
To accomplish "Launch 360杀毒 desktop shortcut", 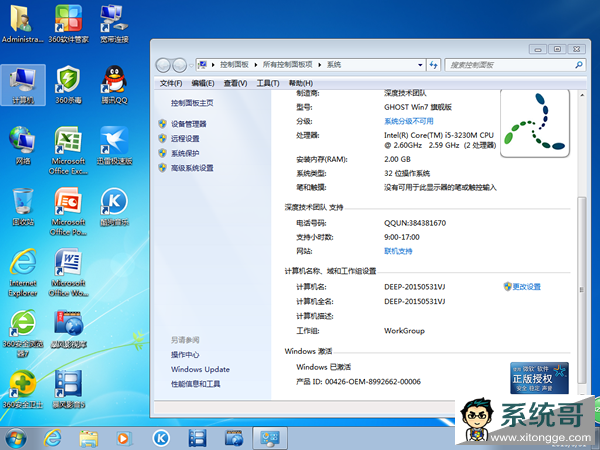I will (68, 85).
